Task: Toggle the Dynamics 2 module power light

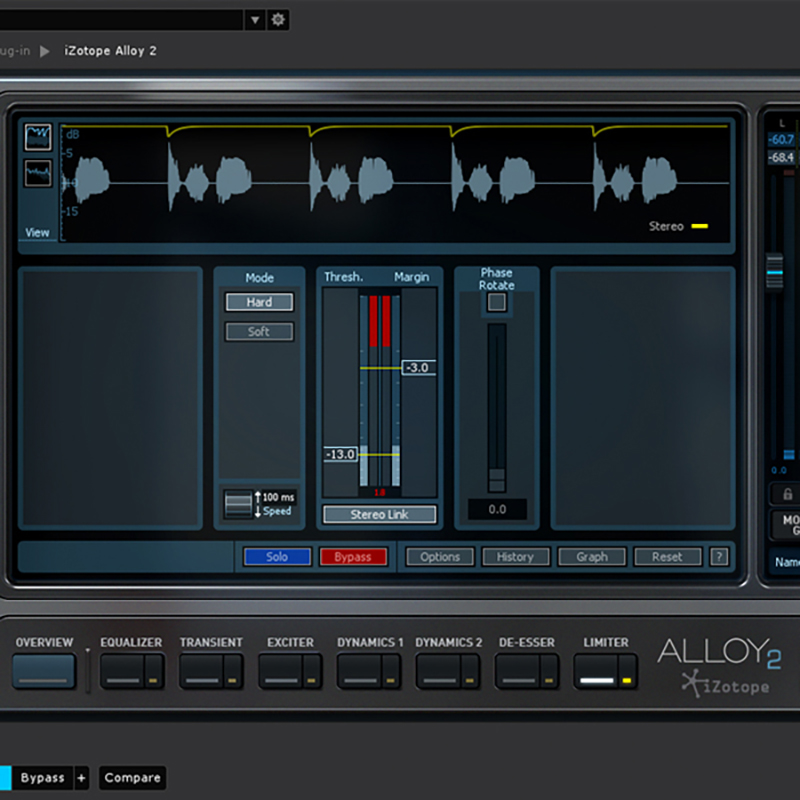Action: coord(469,671)
